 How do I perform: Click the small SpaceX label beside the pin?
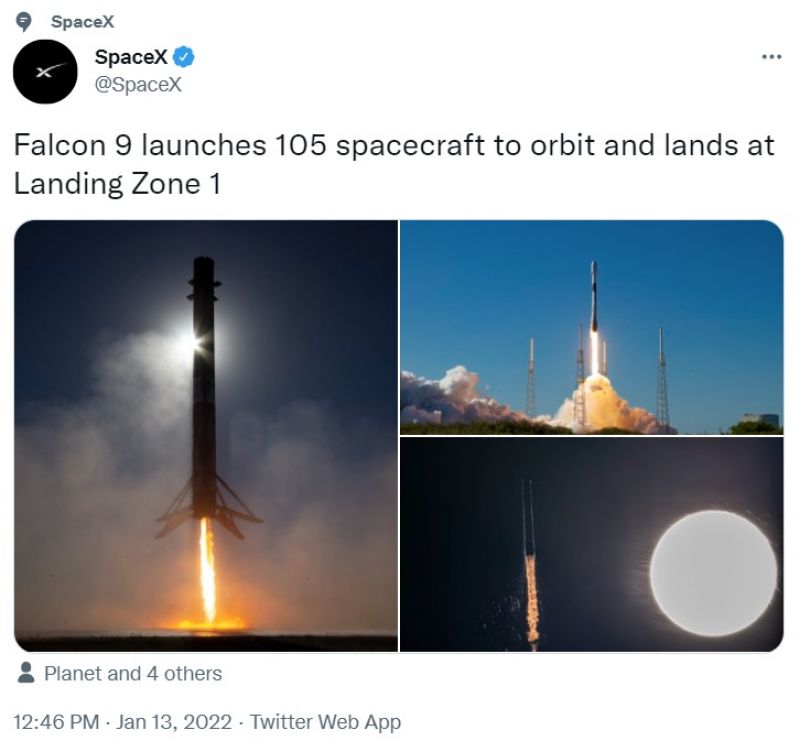pos(82,22)
